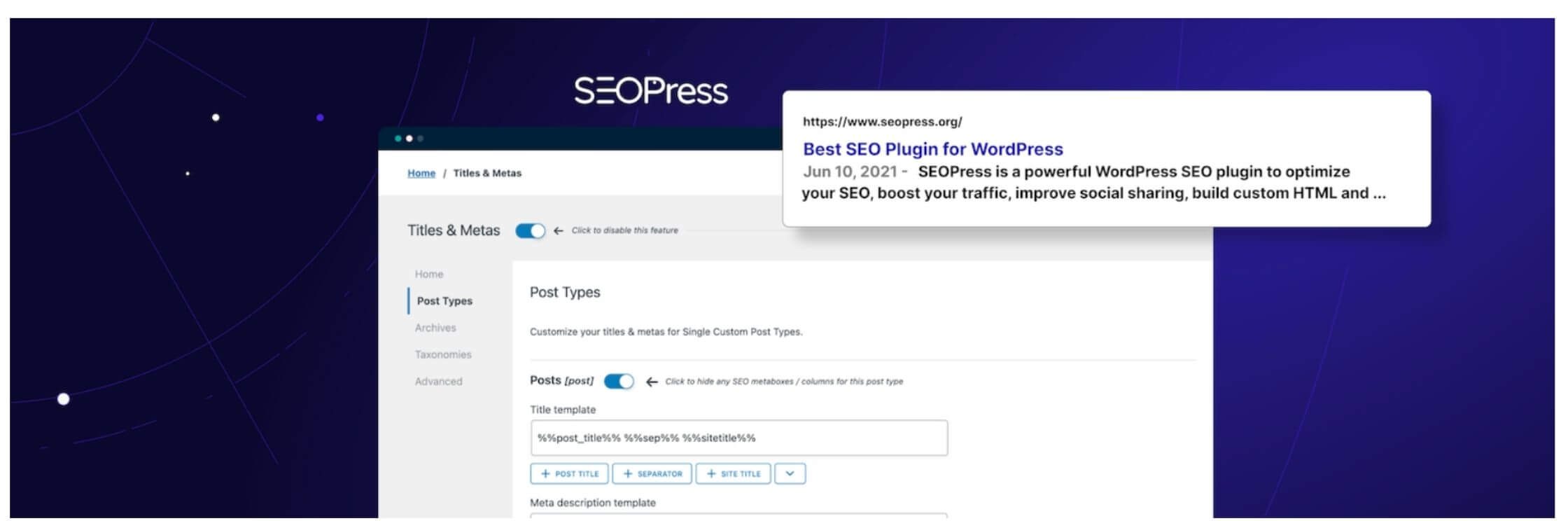Expand more dynamic variables chevron dropdown
1568x521 pixels.
pyautogui.click(x=790, y=474)
